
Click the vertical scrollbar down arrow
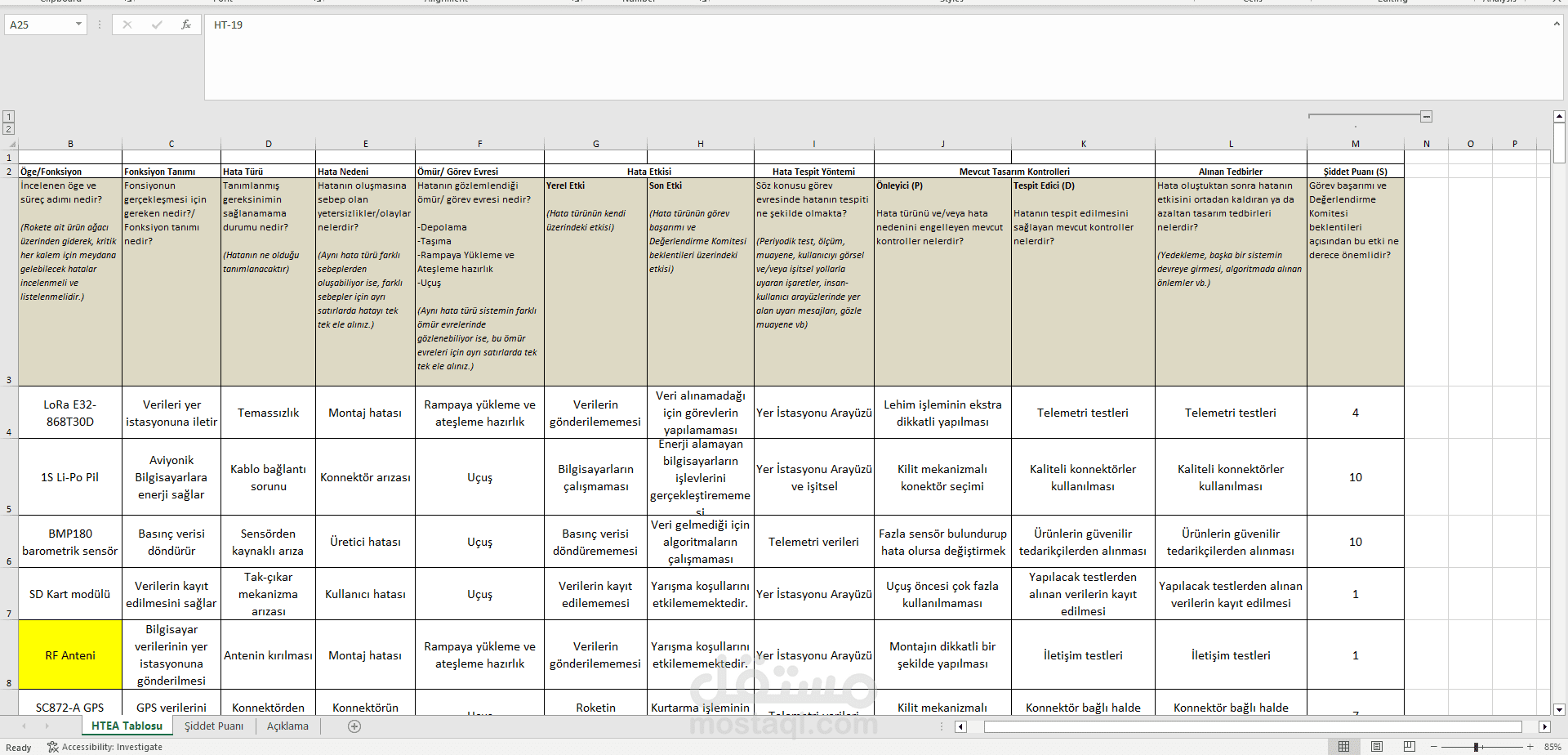[x=1559, y=709]
